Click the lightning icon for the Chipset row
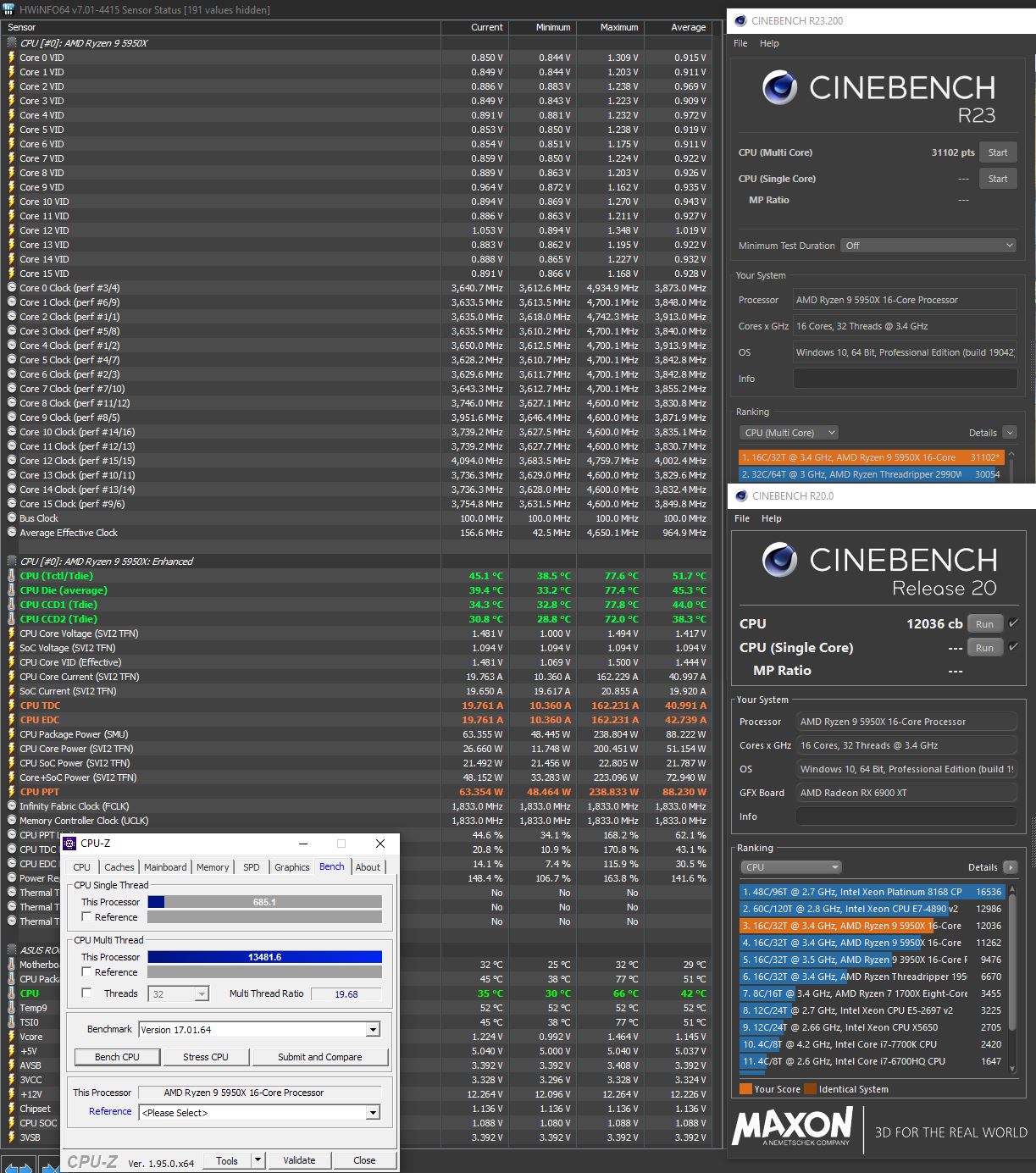The image size is (1036, 1173). 11,1109
